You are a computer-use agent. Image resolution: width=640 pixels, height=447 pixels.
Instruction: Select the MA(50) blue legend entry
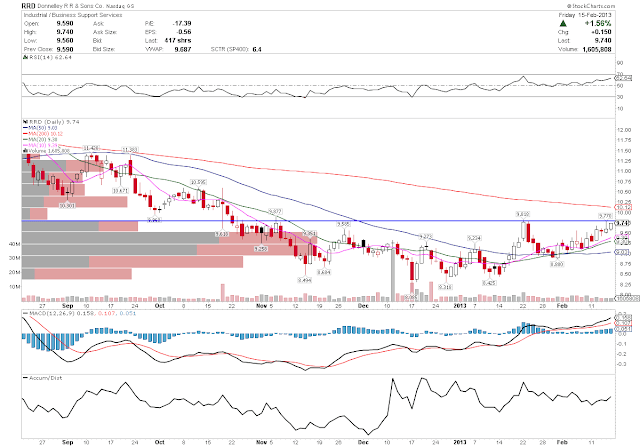(40, 128)
